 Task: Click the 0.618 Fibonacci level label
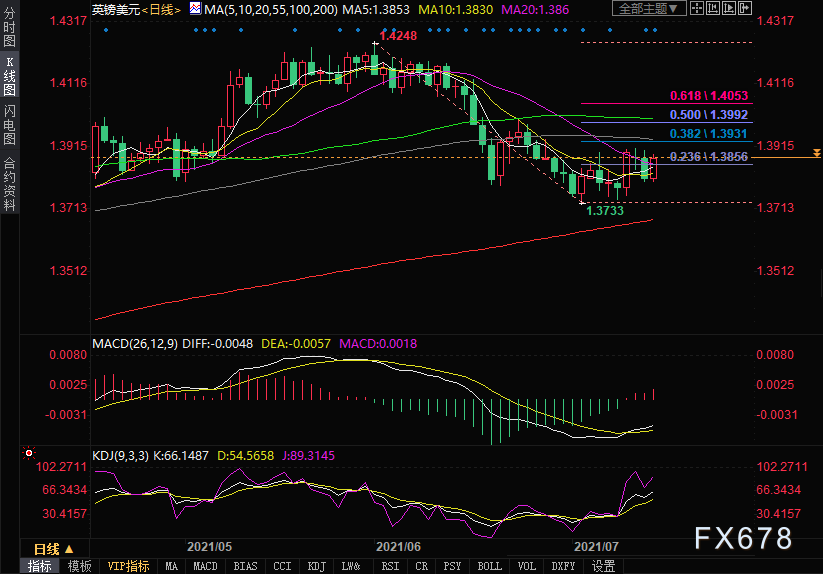pos(709,96)
